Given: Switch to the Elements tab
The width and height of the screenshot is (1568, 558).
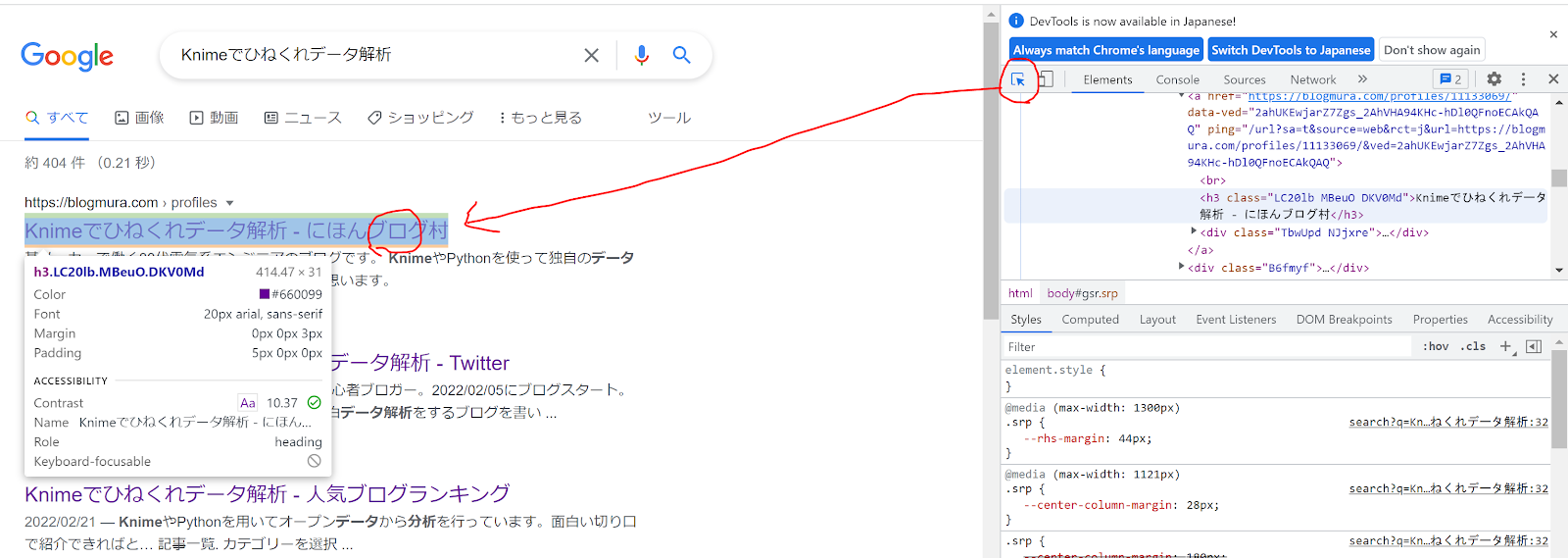Looking at the screenshot, I should click(1107, 80).
